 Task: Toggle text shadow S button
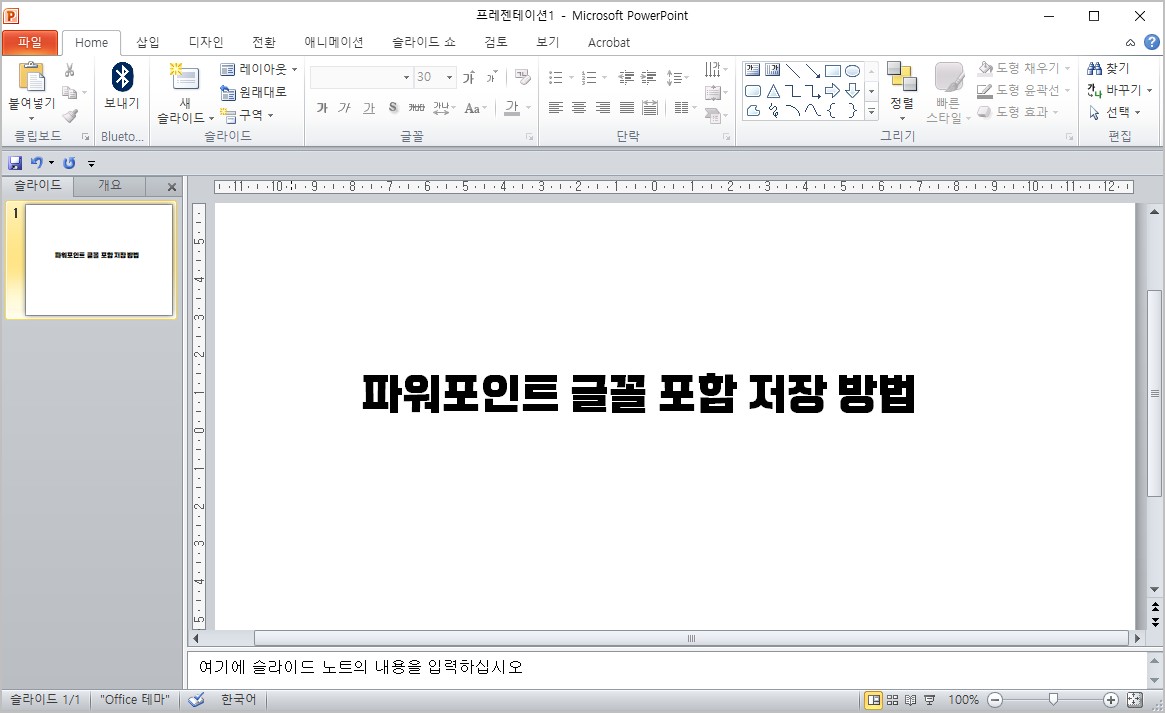pos(393,108)
